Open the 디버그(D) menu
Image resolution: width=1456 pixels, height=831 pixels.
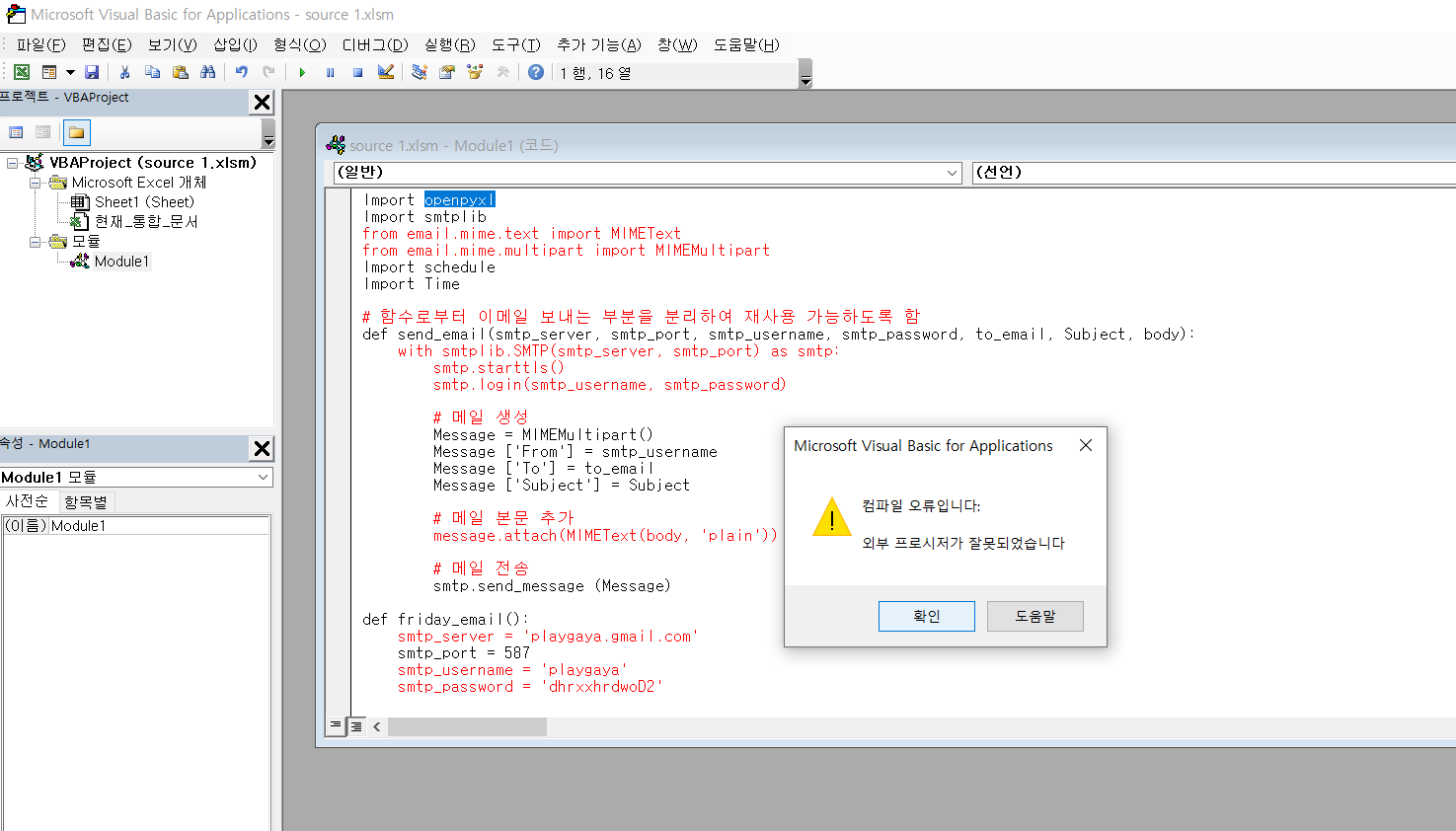(375, 44)
